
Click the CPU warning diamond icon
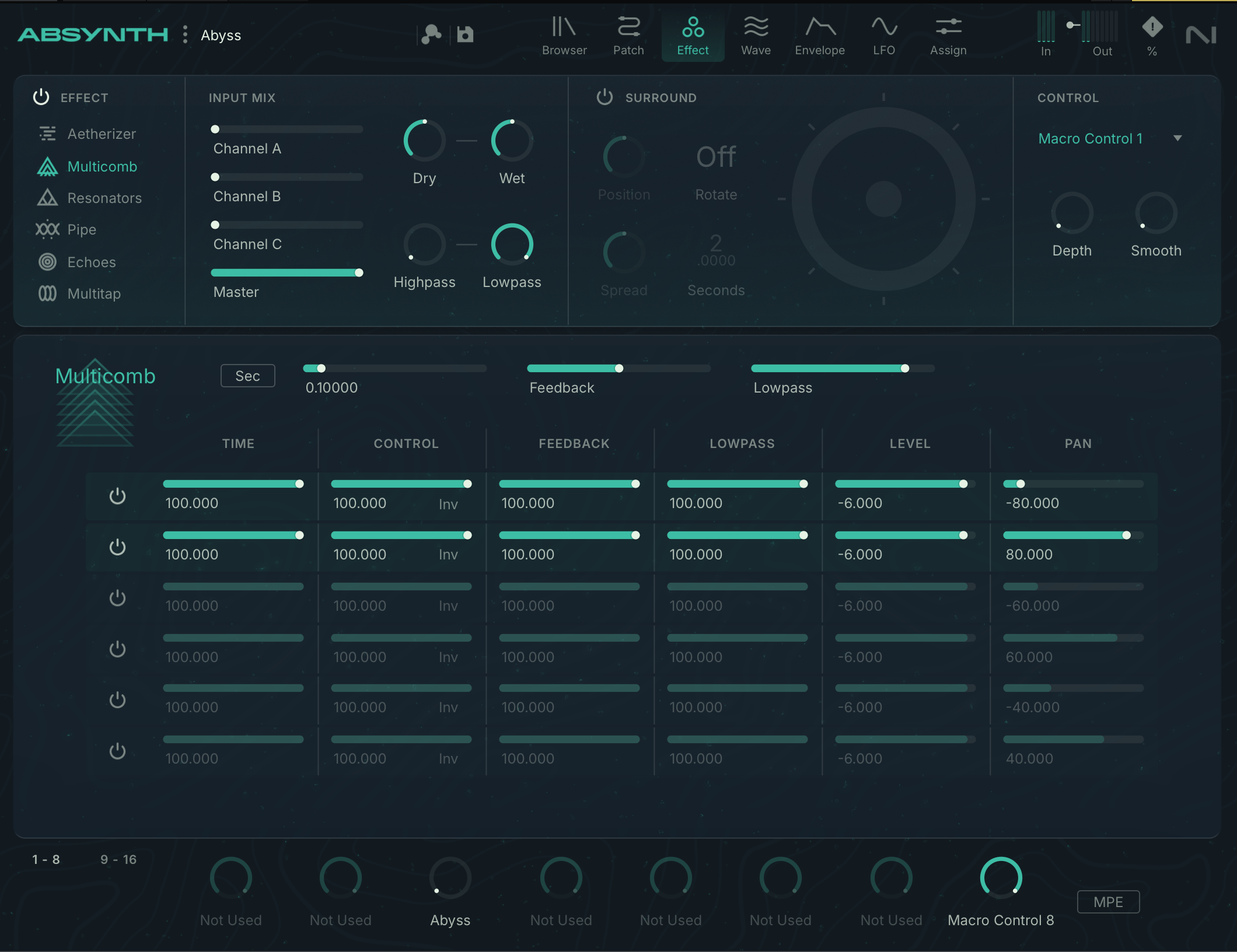pyautogui.click(x=1152, y=27)
